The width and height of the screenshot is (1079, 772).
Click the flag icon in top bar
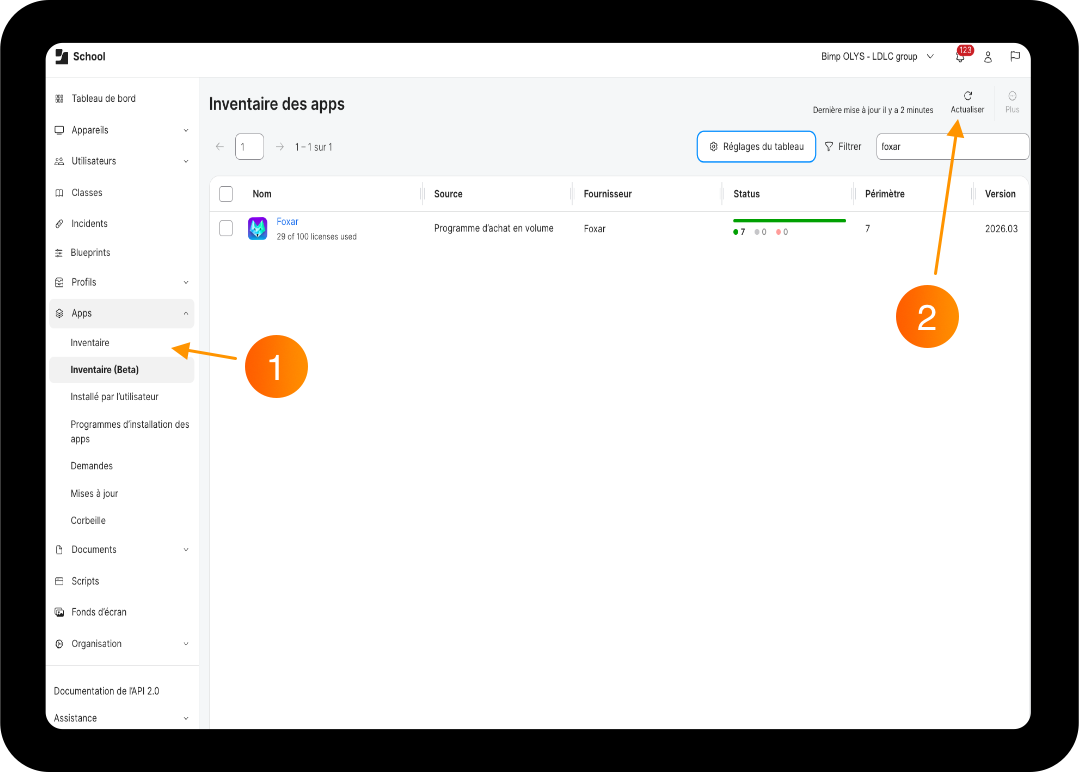click(x=1015, y=56)
